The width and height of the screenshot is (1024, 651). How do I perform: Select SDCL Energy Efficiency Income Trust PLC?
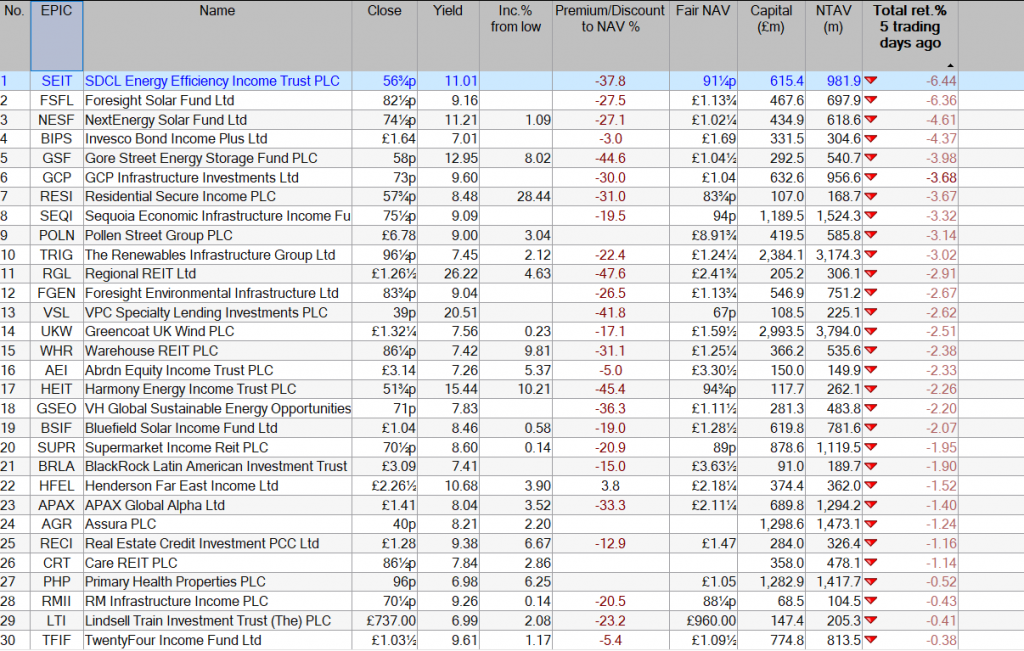[x=212, y=81]
